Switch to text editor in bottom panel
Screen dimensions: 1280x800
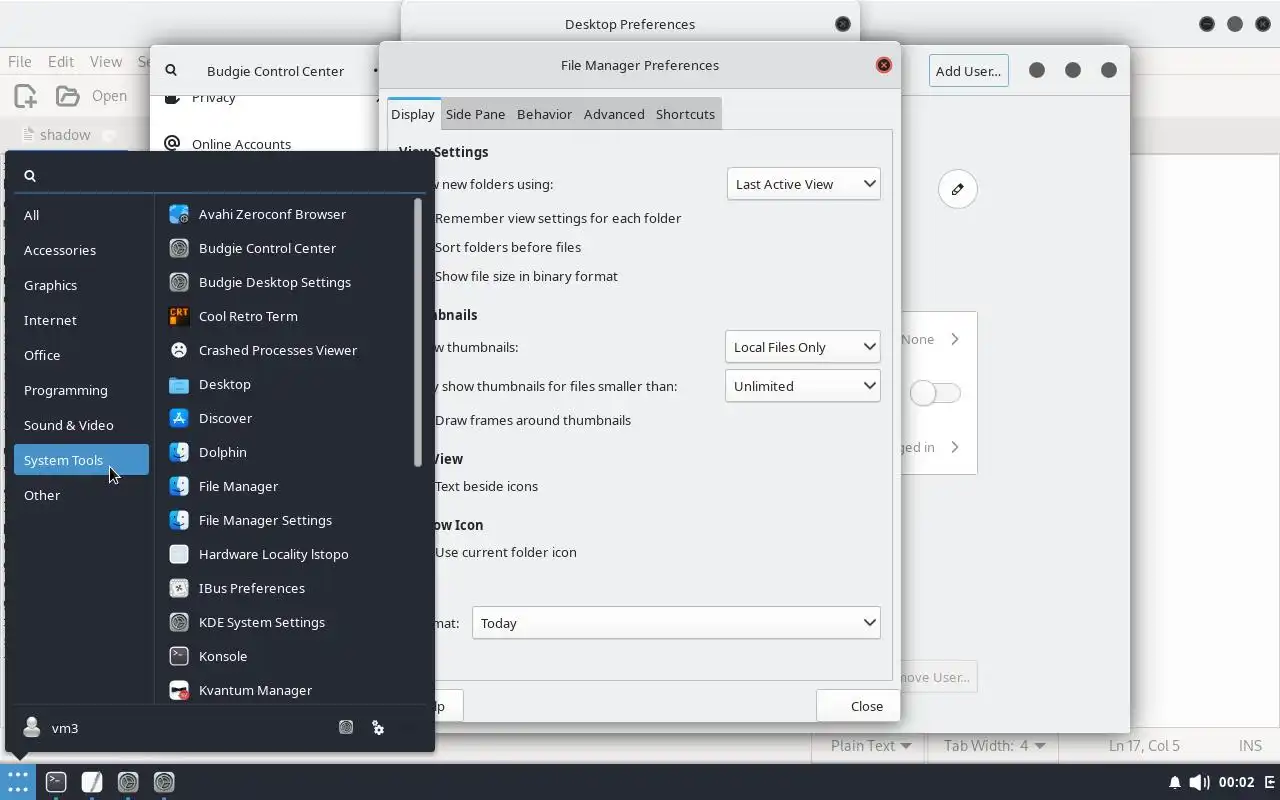[92, 782]
